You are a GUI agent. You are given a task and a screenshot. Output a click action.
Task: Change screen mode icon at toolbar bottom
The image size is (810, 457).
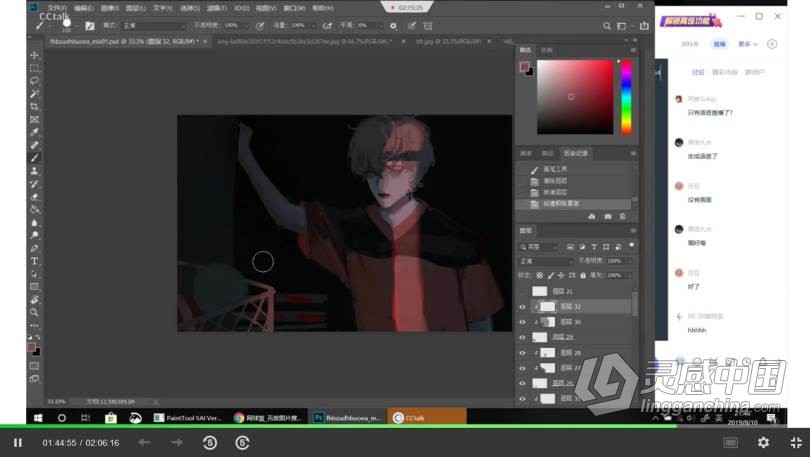click(x=35, y=379)
